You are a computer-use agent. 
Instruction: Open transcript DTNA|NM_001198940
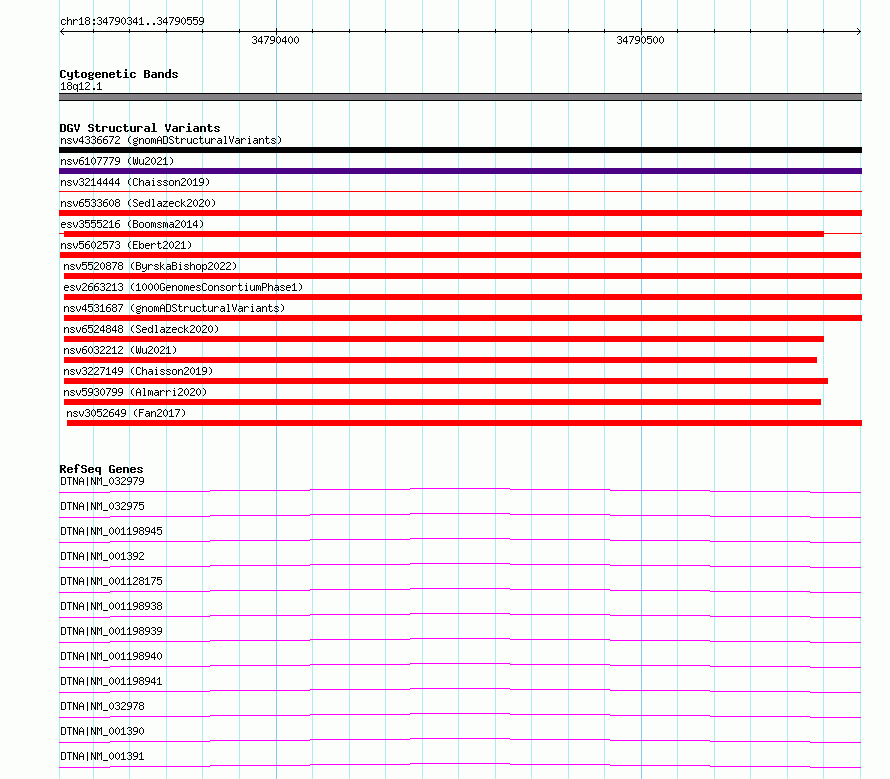coord(111,656)
